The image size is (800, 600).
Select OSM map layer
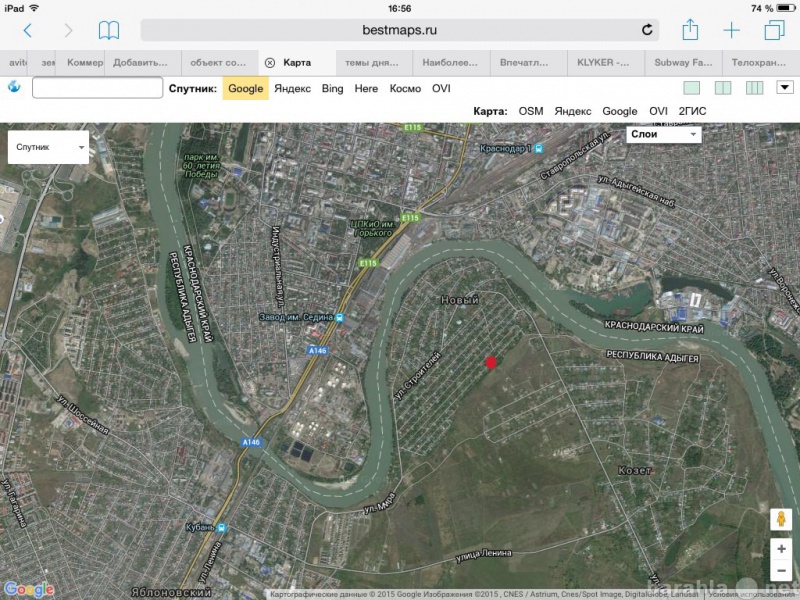click(x=531, y=111)
